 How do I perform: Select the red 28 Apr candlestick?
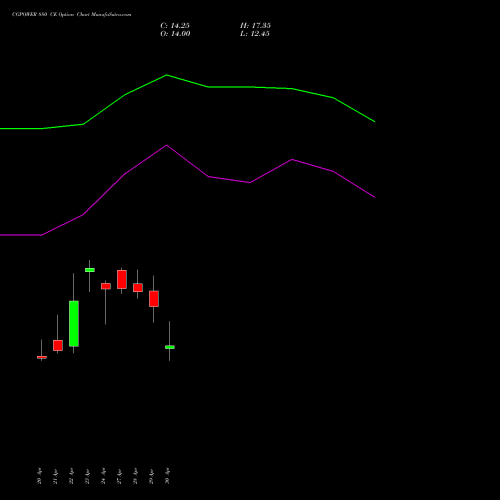[138, 287]
